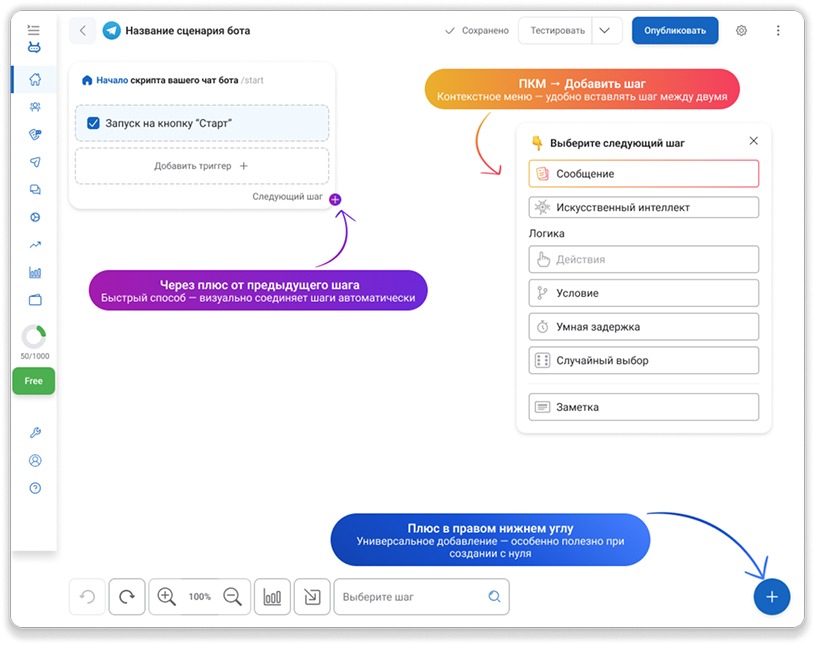Toggle the "Запуск на кнопку Старт" checkbox
The width and height of the screenshot is (815, 645).
click(x=93, y=123)
